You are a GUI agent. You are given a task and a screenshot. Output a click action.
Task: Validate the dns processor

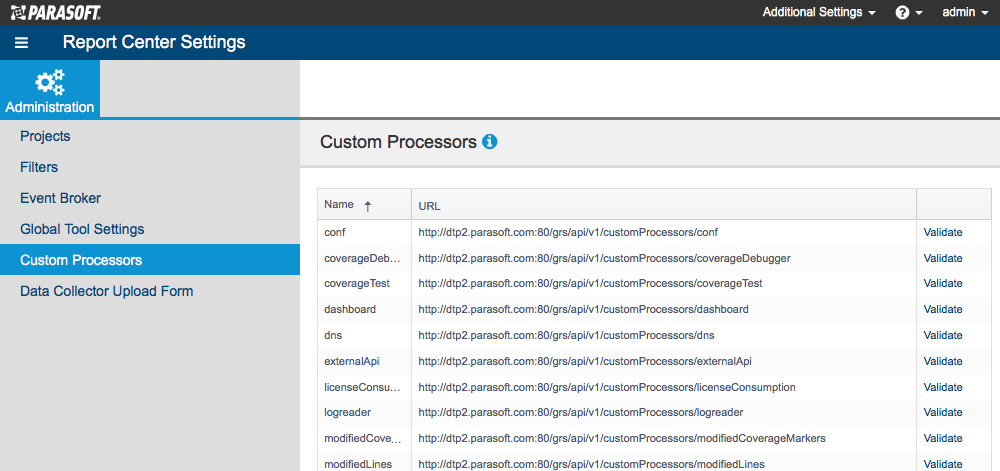coord(943,335)
